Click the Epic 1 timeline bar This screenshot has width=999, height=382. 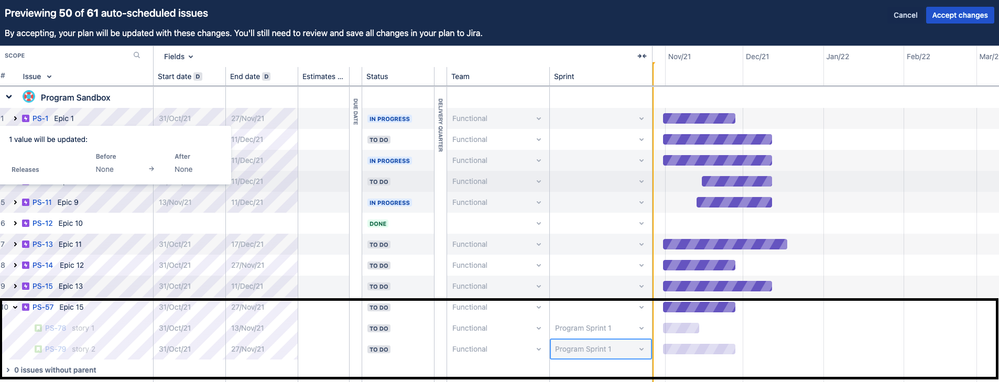pos(699,118)
